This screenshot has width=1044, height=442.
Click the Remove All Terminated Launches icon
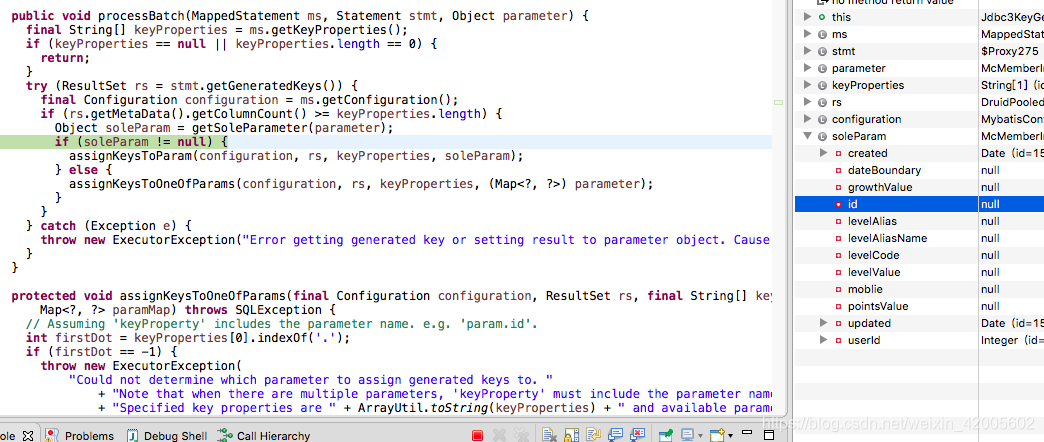[x=521, y=435]
